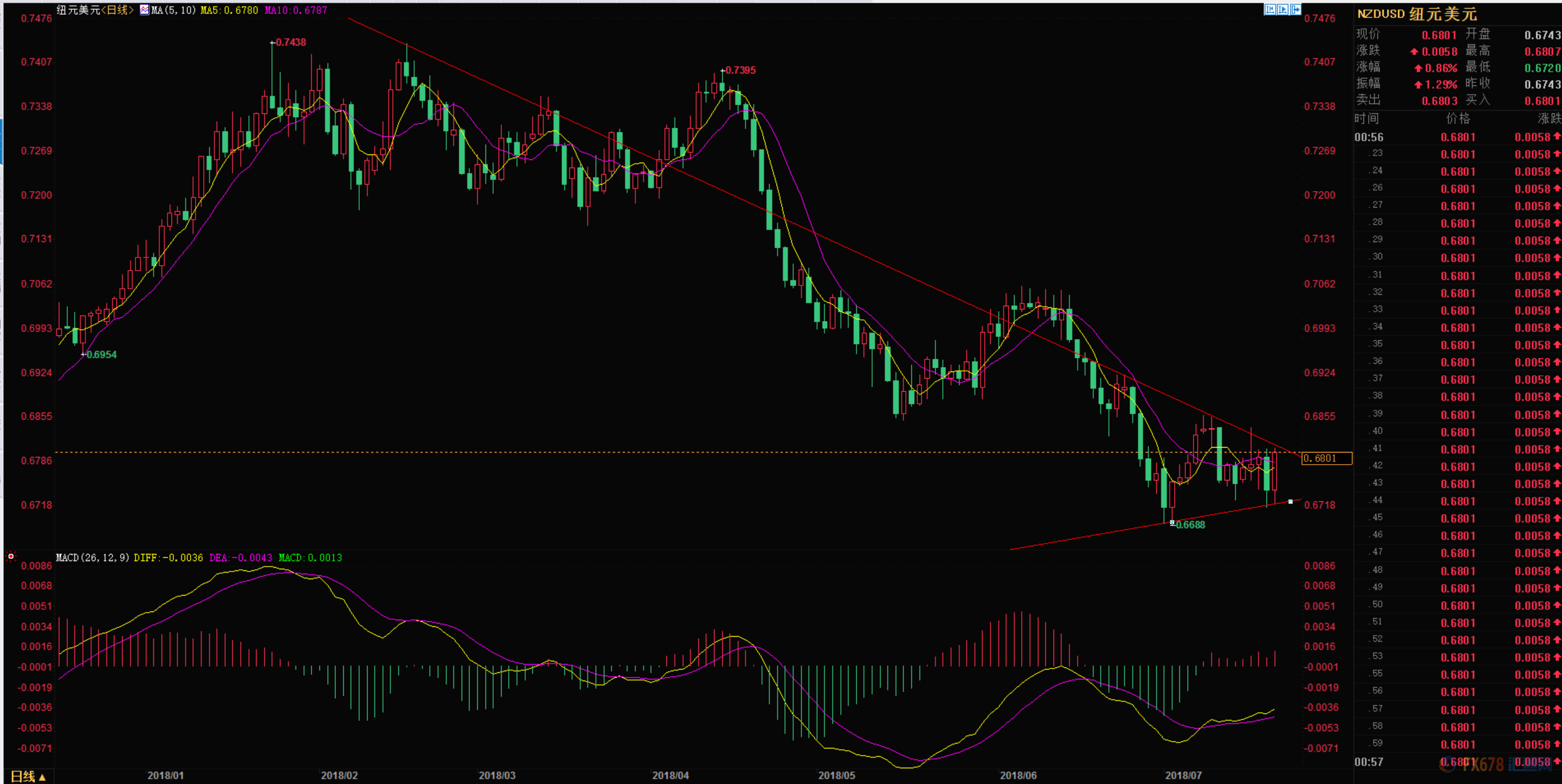Click the 最高 high value 0.6807

pos(1543,51)
